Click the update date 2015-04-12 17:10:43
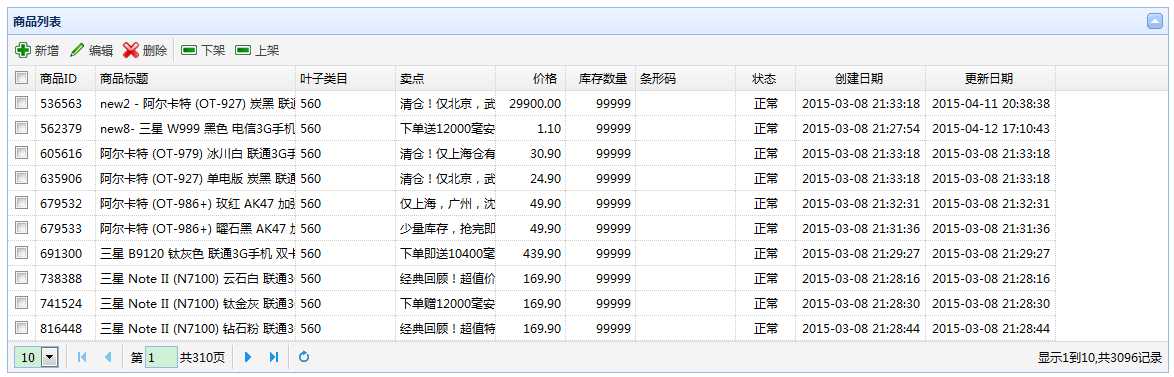This screenshot has width=1174, height=377. coord(991,129)
